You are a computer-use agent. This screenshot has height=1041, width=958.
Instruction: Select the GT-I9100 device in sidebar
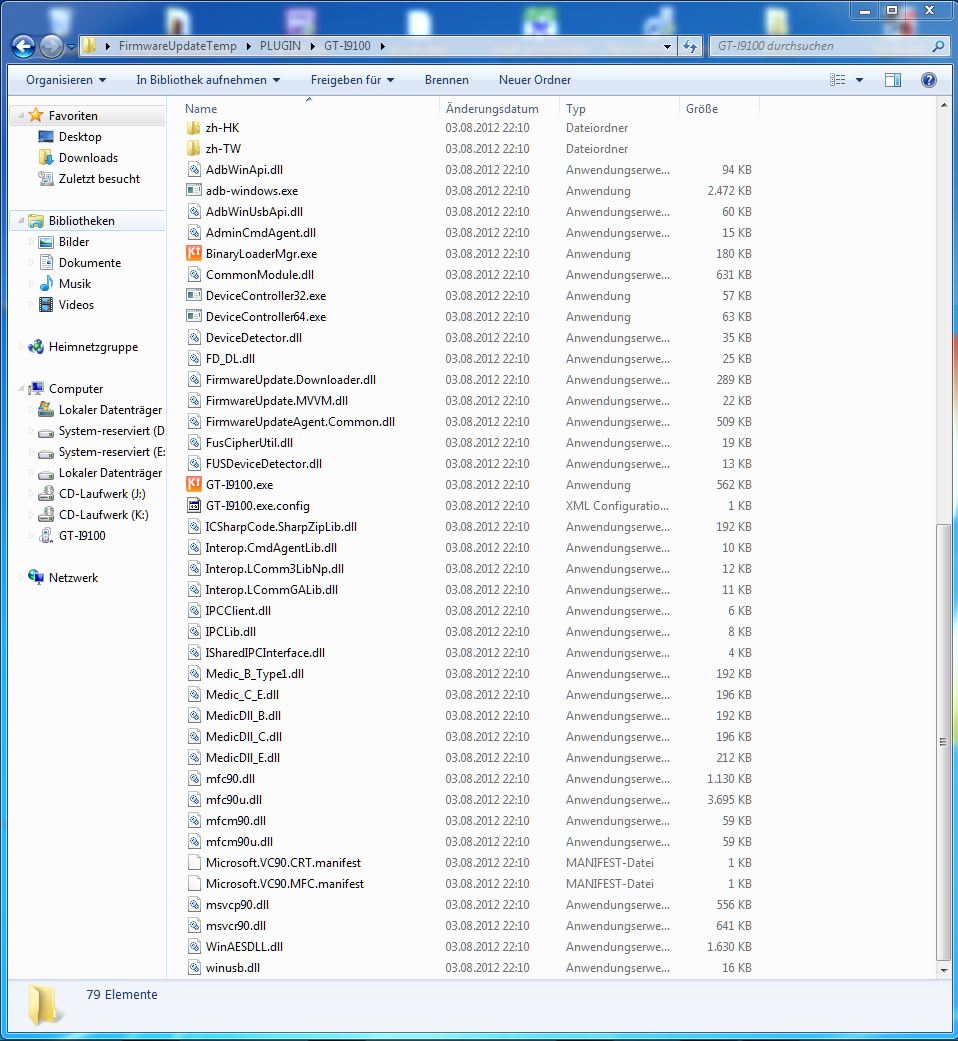pos(82,536)
